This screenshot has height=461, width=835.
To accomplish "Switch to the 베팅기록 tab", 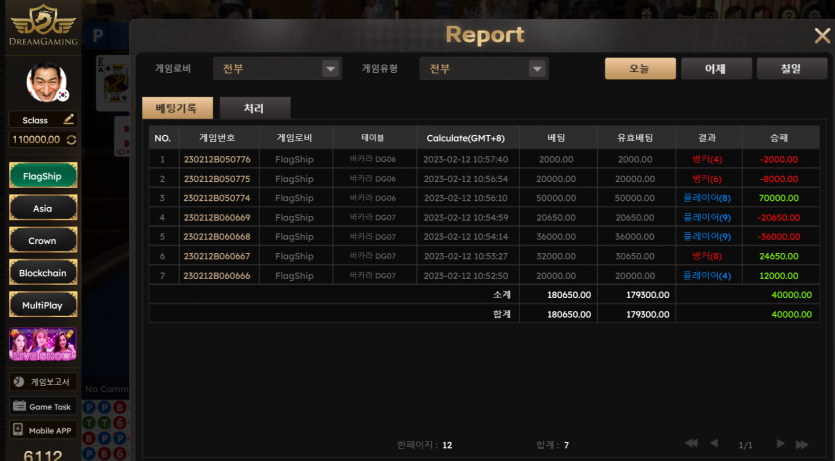I will pos(177,108).
